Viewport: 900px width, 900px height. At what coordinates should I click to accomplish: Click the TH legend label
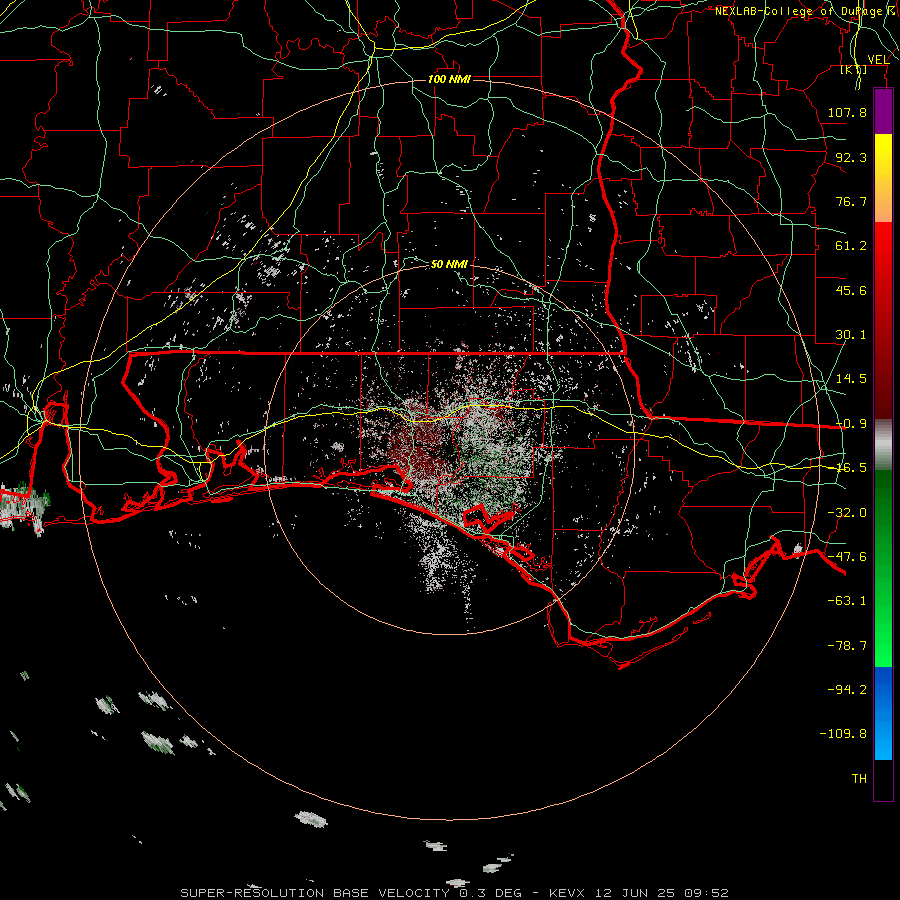[x=859, y=779]
